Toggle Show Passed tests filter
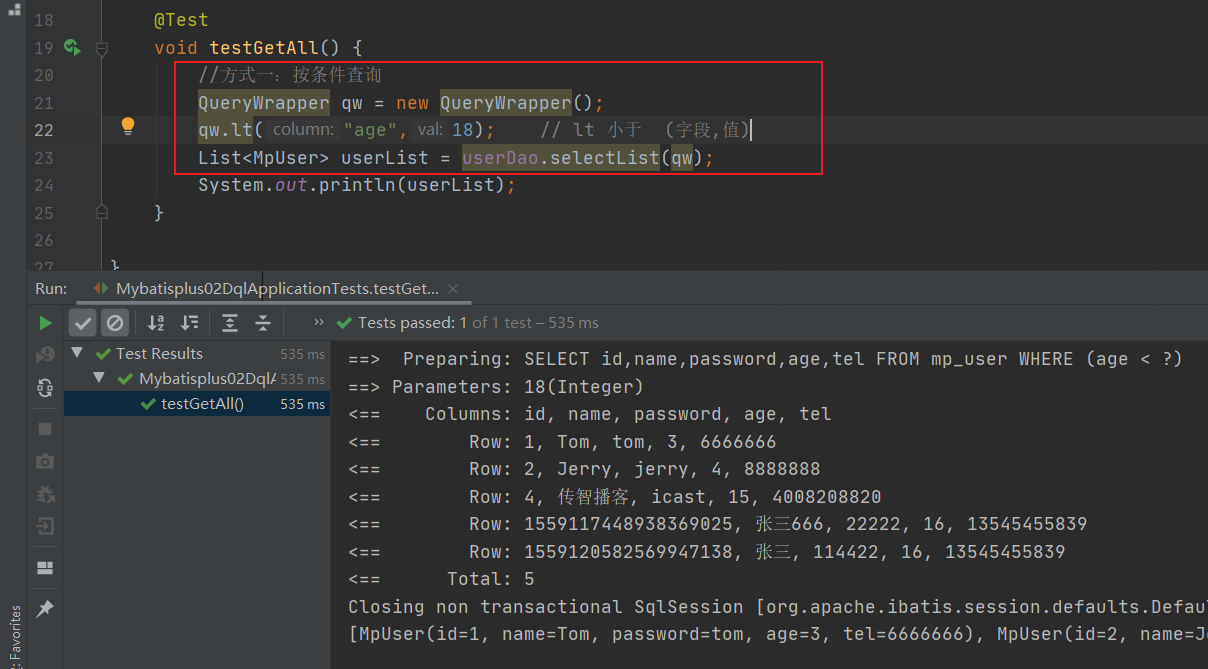Image resolution: width=1208 pixels, height=669 pixels. coord(83,323)
